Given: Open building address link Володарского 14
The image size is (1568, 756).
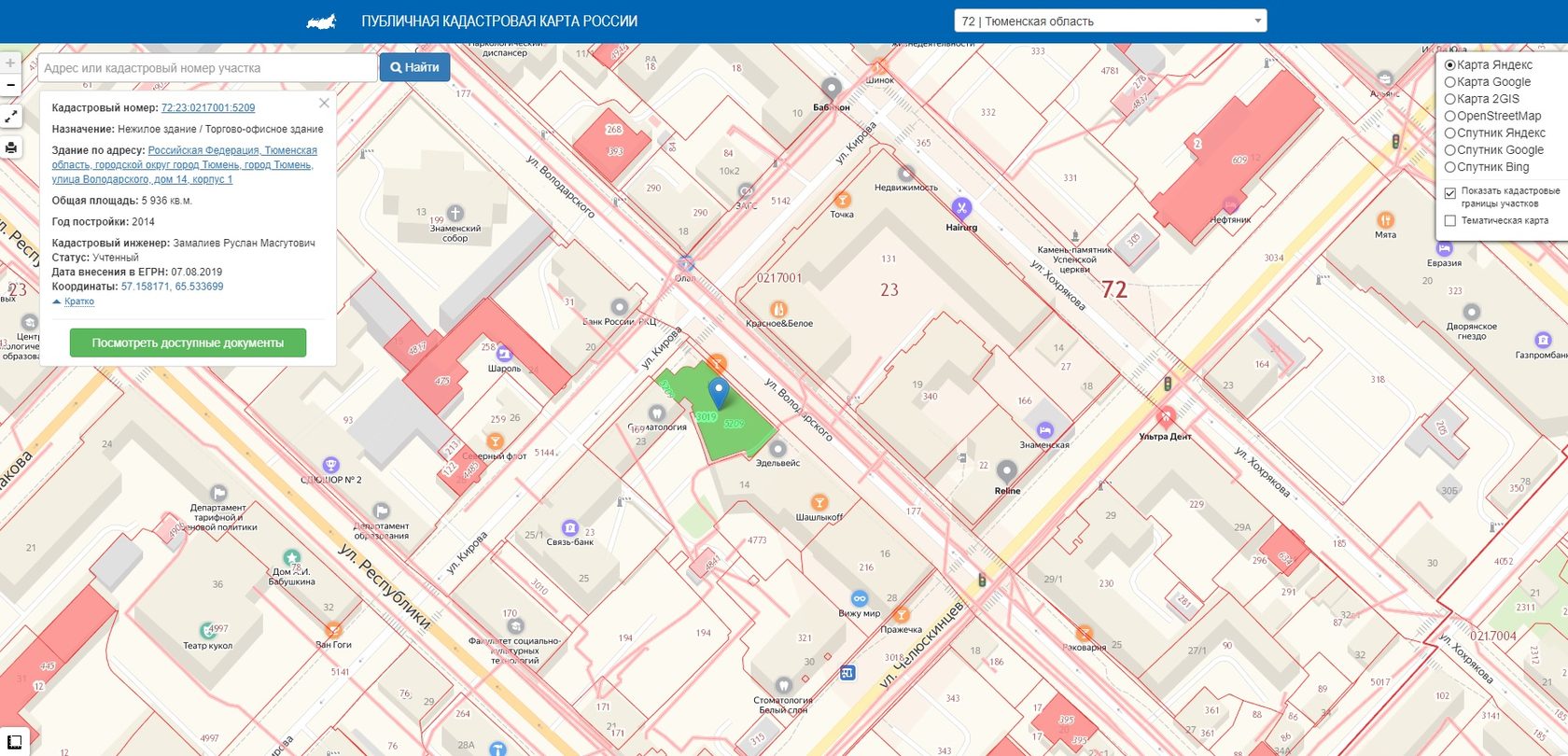Looking at the screenshot, I should 185,164.
